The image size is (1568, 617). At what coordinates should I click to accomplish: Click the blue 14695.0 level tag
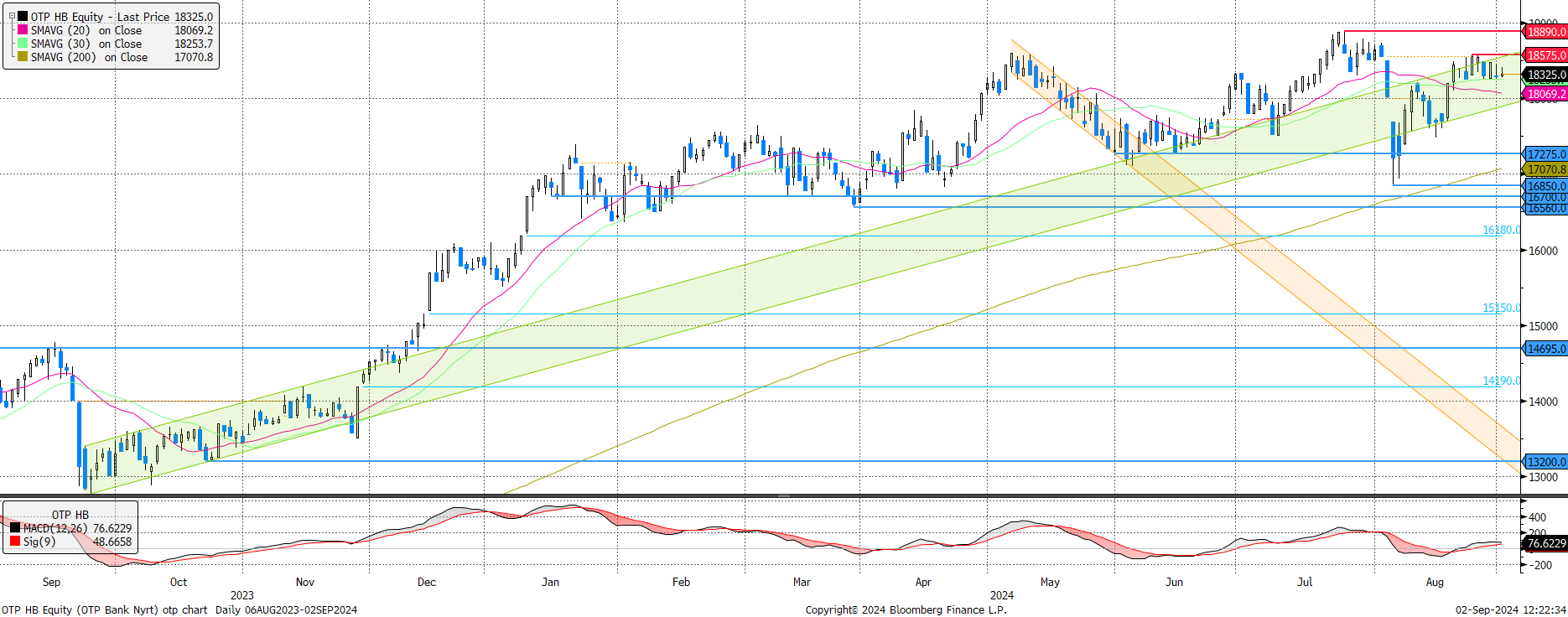coord(1545,349)
